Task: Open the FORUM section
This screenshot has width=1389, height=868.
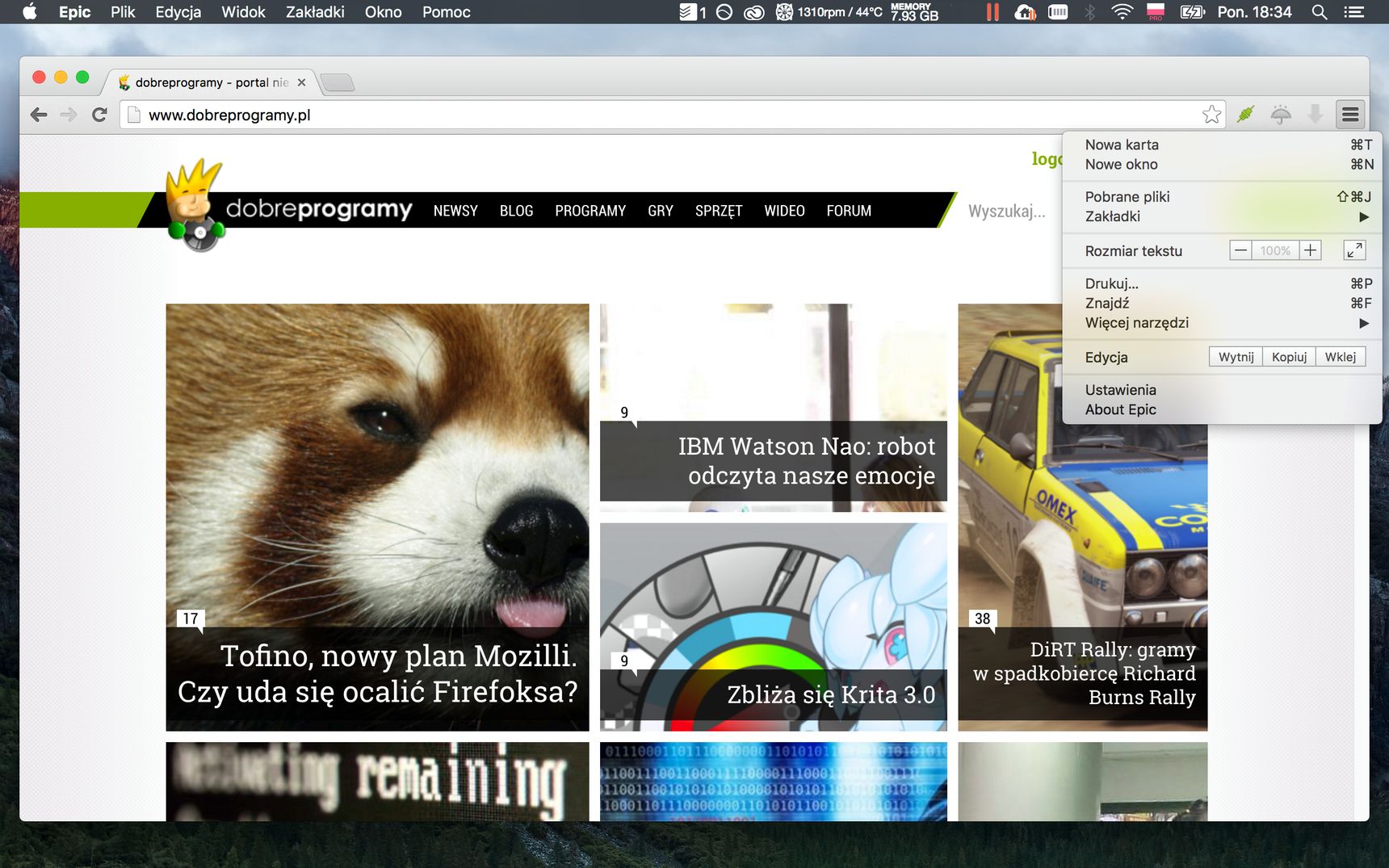Action: [x=849, y=211]
